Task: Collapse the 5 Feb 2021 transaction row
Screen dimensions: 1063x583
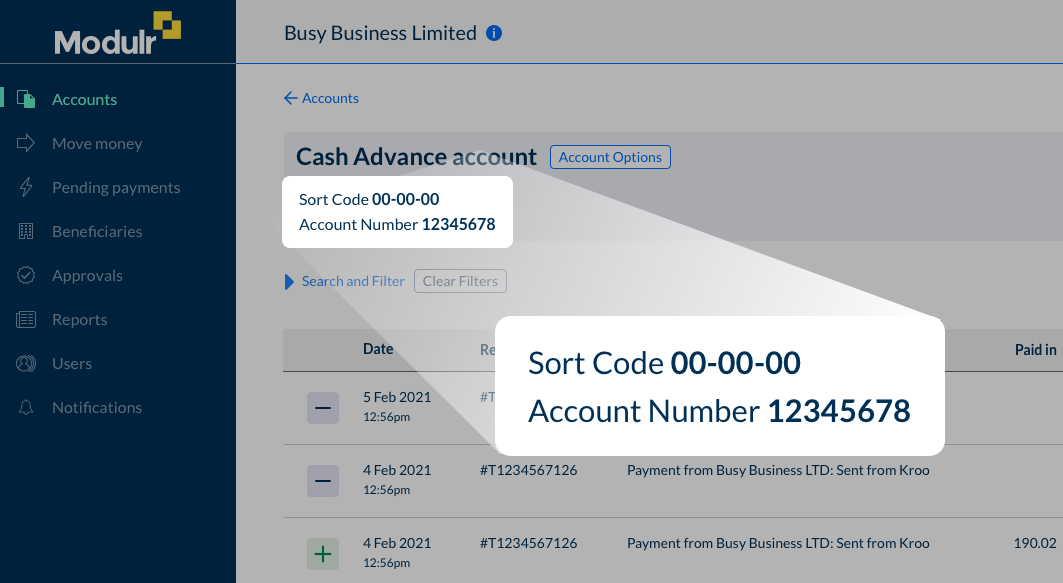Action: click(x=323, y=408)
